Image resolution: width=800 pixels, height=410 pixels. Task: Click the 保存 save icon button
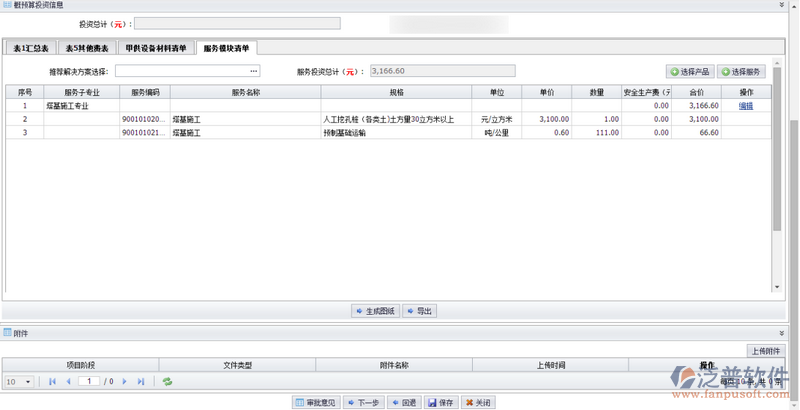[x=441, y=402]
